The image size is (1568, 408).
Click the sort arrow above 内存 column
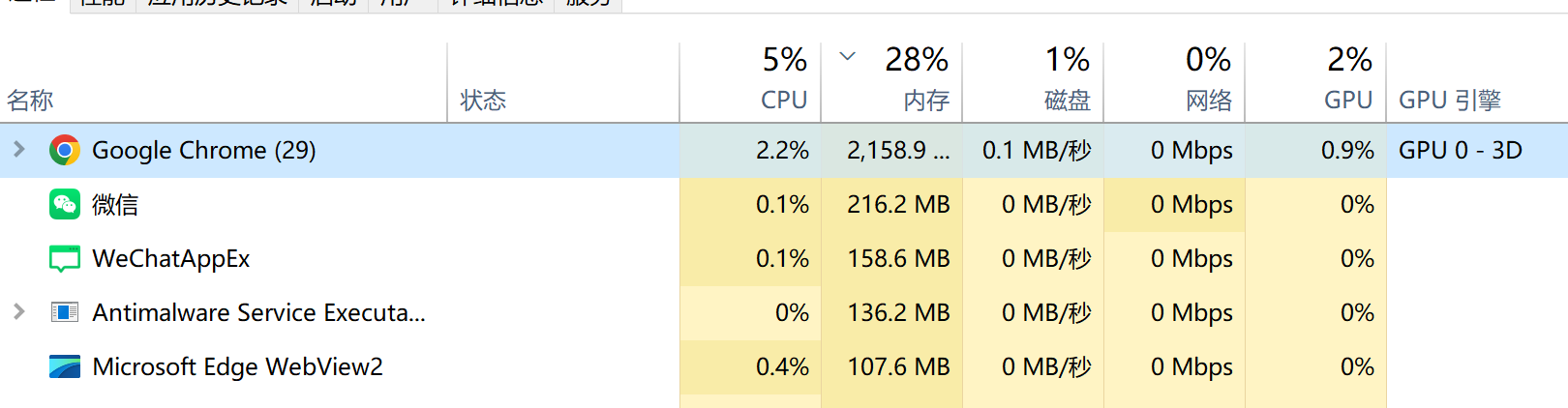847,56
